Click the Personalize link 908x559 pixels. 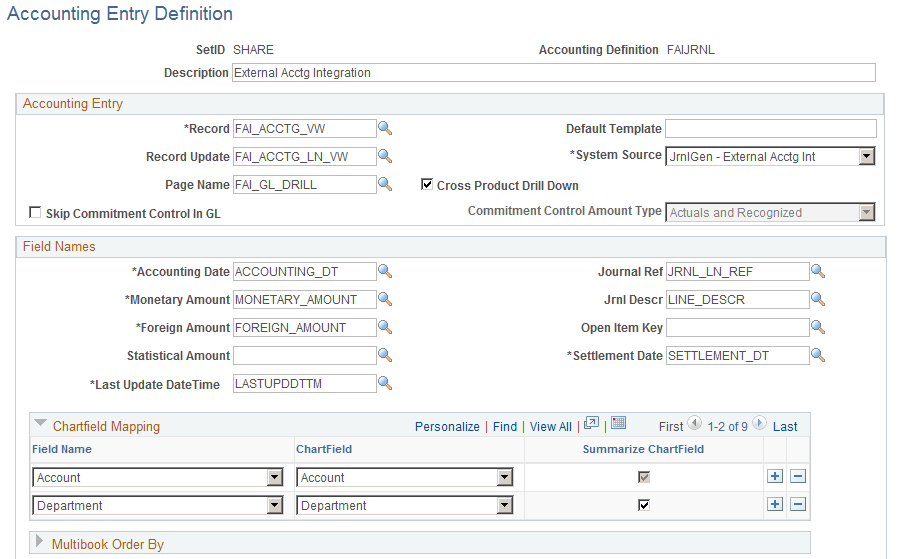[447, 427]
